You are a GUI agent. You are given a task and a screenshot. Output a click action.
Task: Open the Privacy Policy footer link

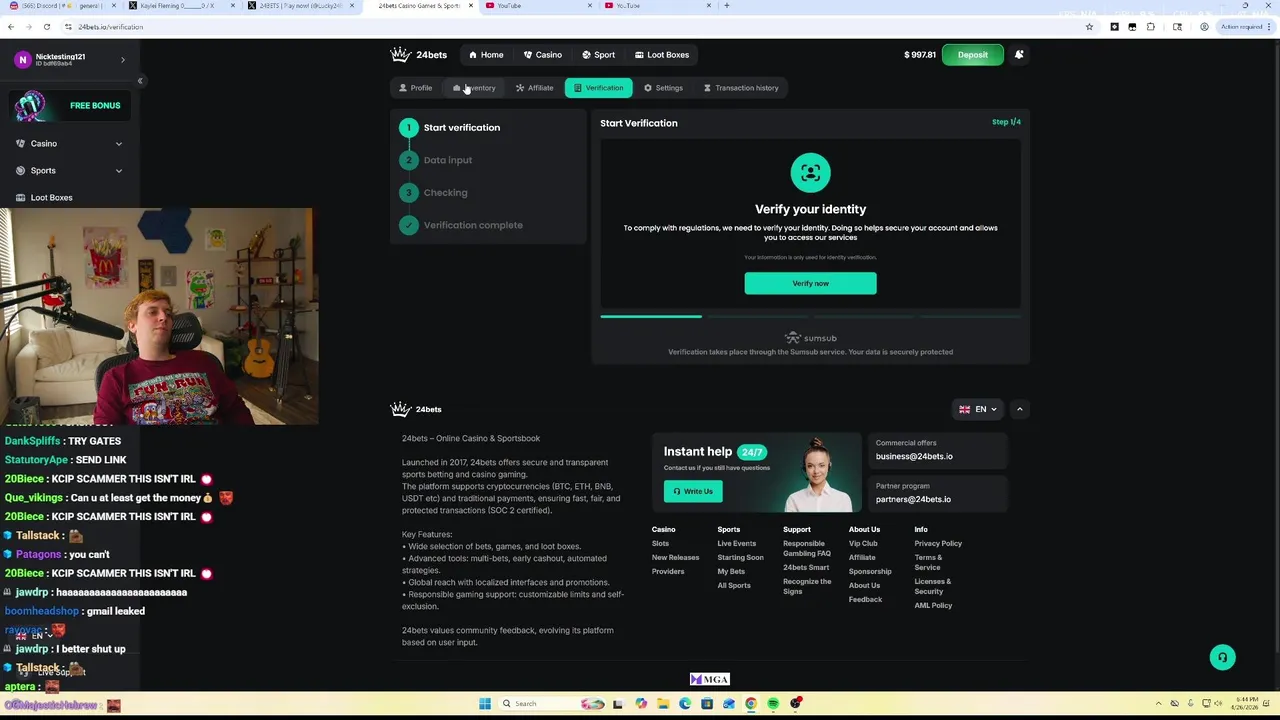pyautogui.click(x=938, y=544)
